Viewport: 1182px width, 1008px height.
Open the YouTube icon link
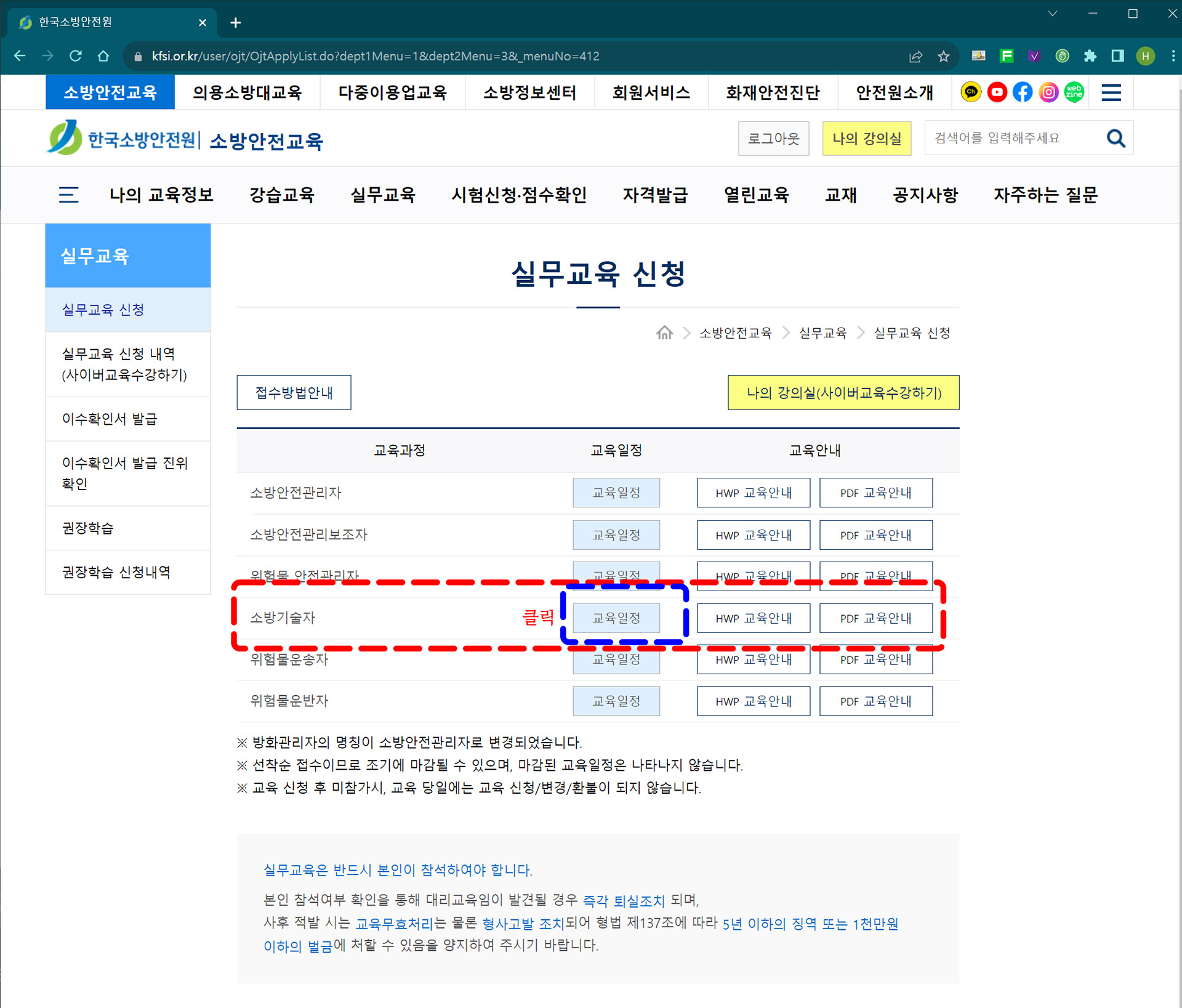click(x=997, y=92)
